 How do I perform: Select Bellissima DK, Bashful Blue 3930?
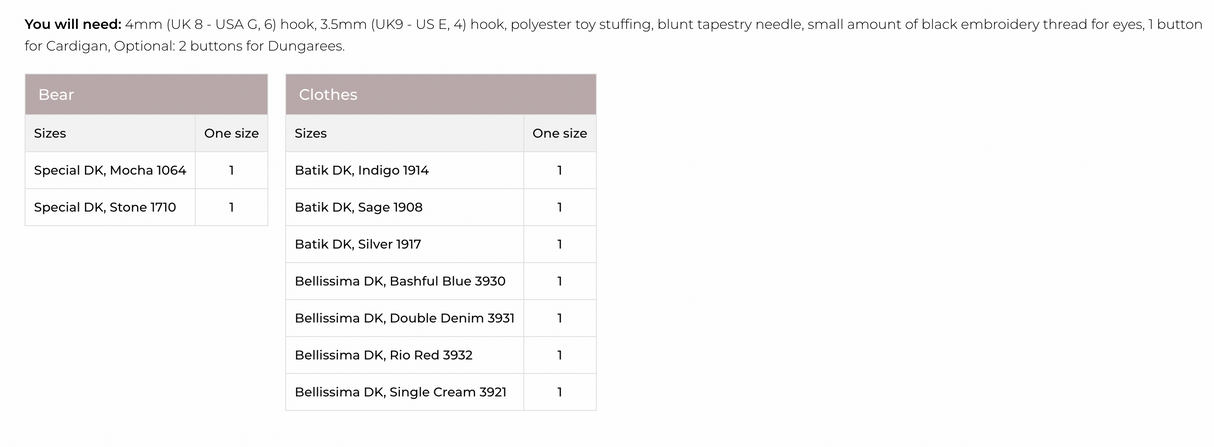click(x=400, y=281)
